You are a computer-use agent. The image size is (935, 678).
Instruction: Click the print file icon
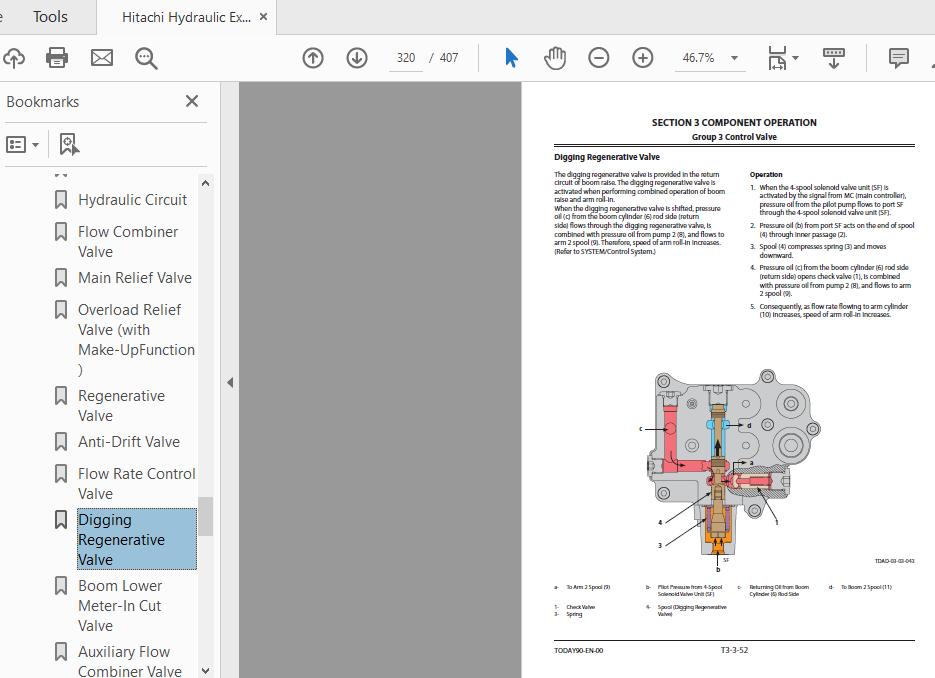(57, 58)
